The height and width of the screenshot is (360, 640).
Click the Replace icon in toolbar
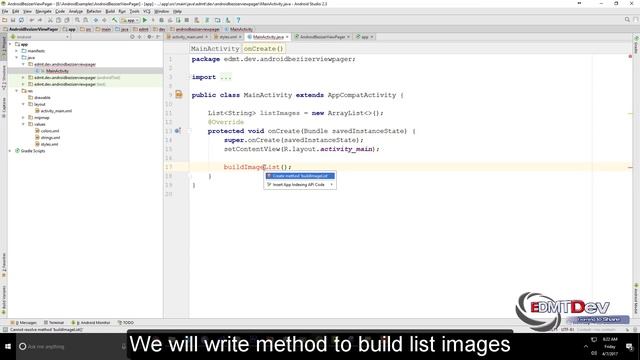tap(86, 20)
